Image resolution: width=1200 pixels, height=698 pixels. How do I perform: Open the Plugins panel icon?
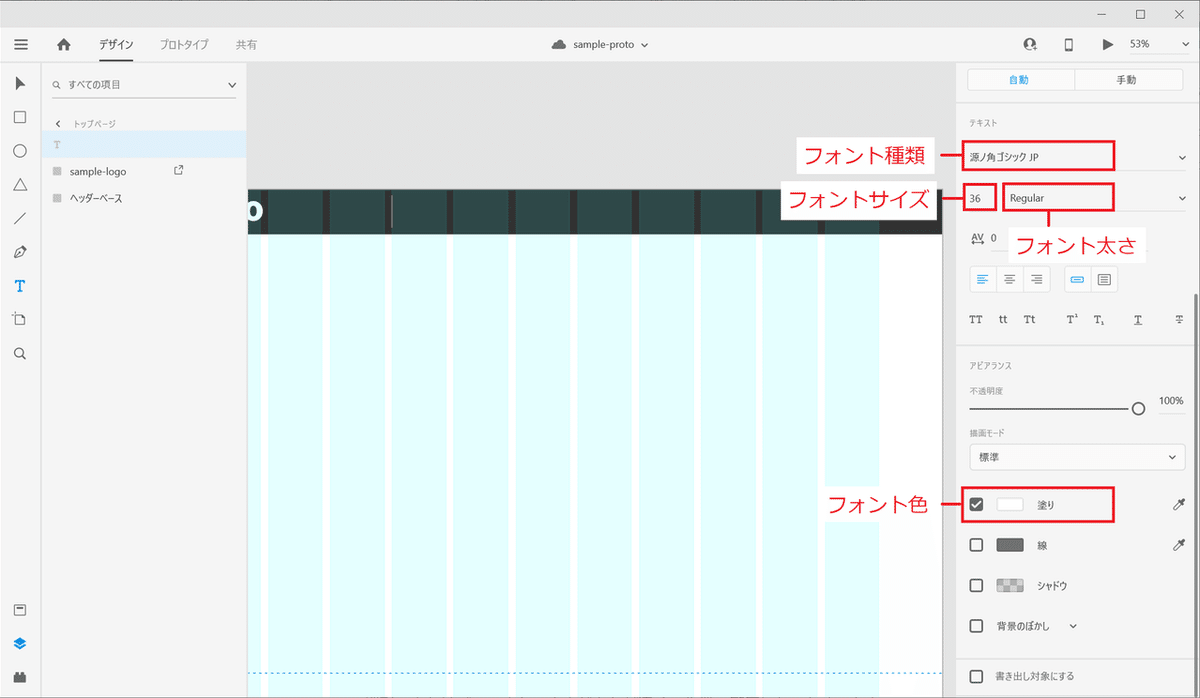(20, 677)
